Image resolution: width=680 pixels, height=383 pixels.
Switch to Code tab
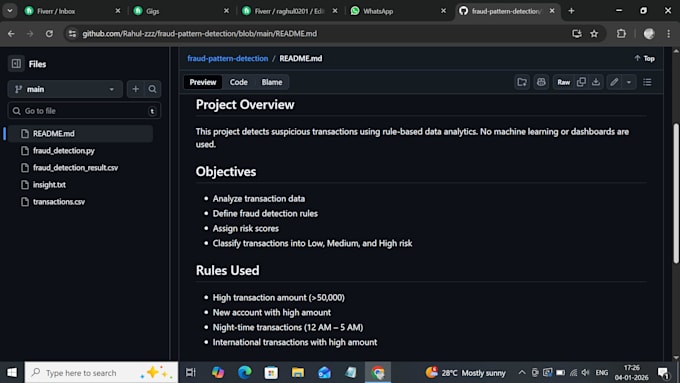(239, 82)
